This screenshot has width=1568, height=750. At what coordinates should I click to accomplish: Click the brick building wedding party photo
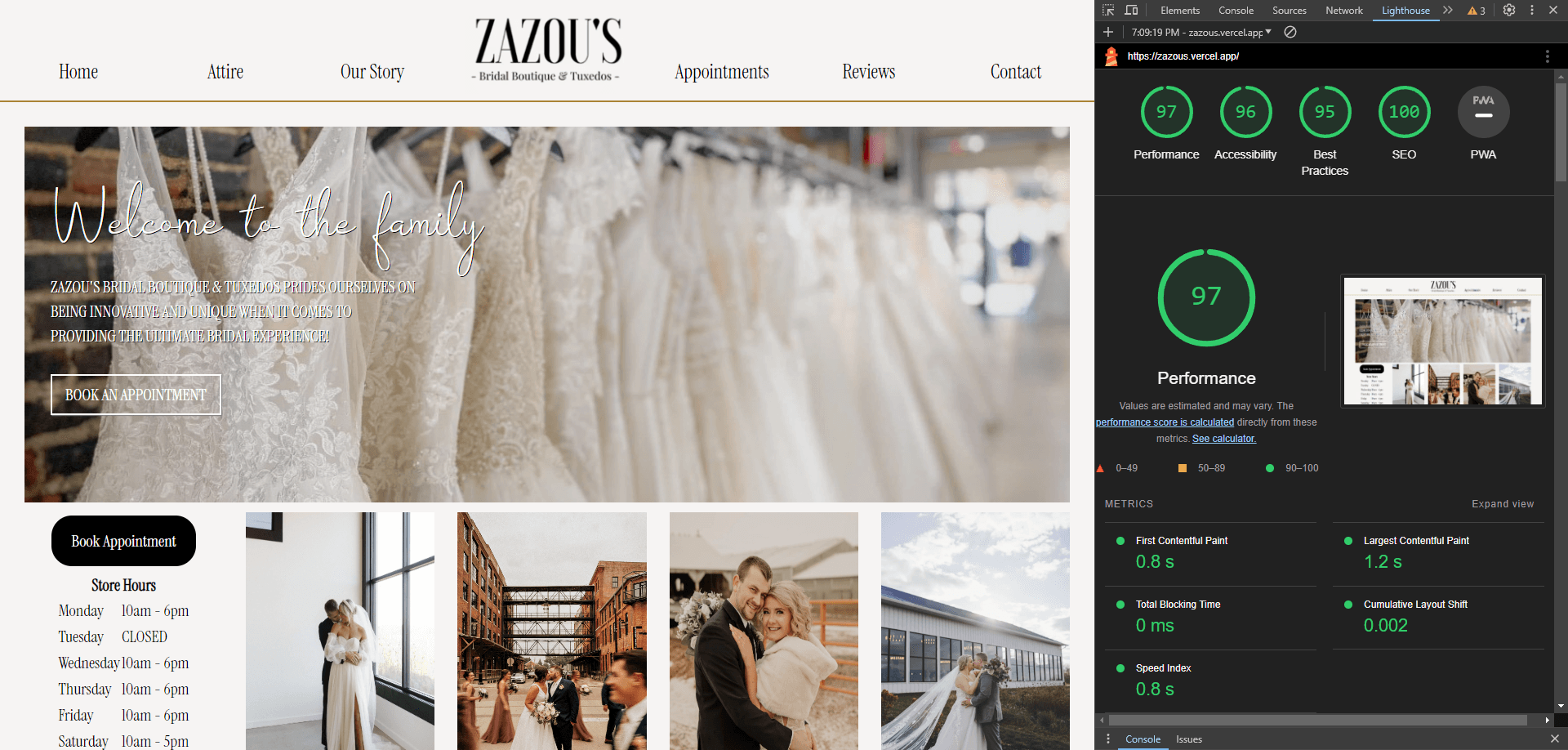[x=552, y=631]
